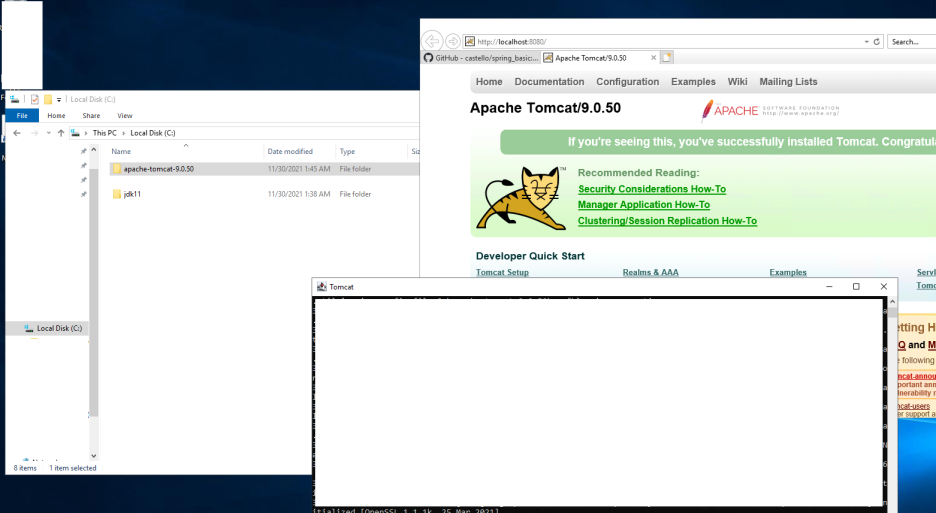This screenshot has height=513, width=936.
Task: Open Manager Application How-To link
Action: [x=644, y=205]
